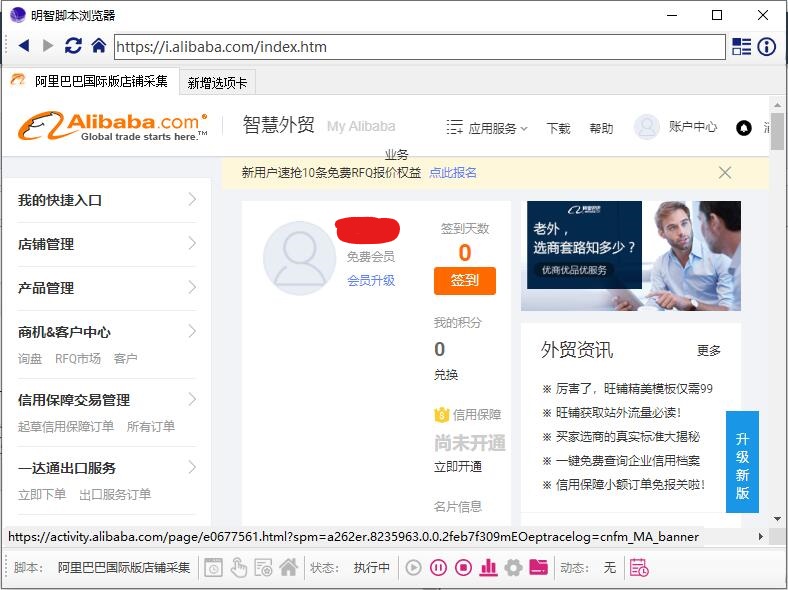Click the page settings icon in script toolbar
788x590 pixels.
click(x=263, y=568)
